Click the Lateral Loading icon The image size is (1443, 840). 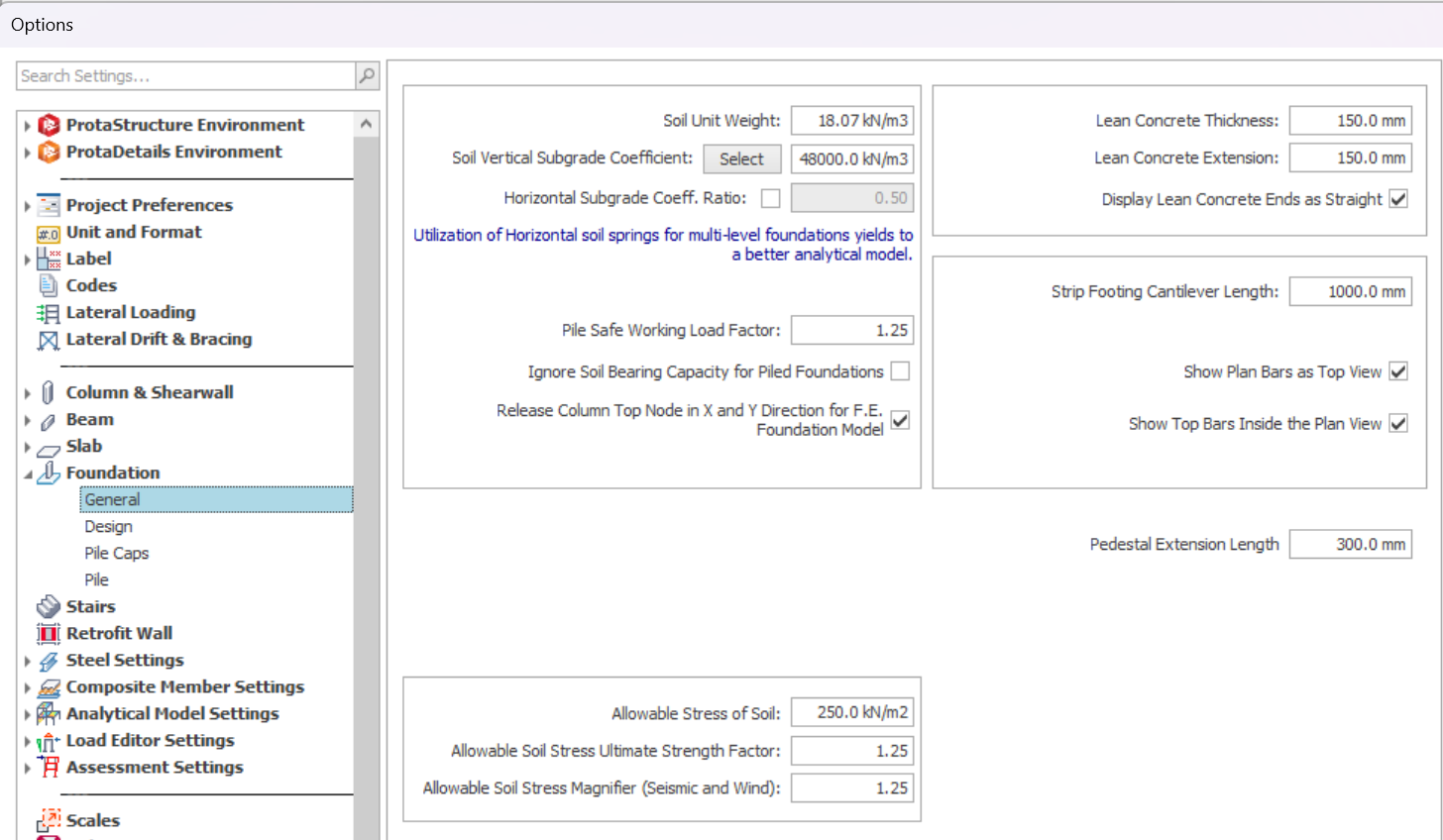[49, 313]
